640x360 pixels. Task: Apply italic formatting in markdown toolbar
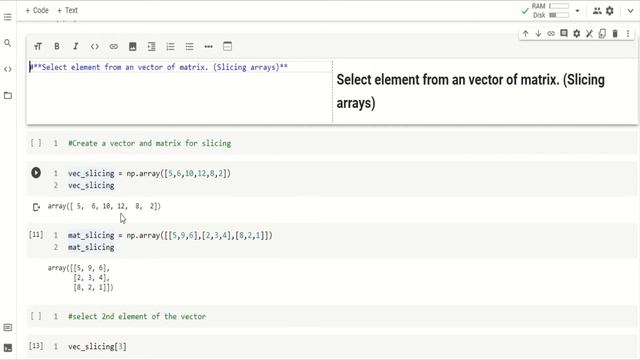pyautogui.click(x=76, y=47)
